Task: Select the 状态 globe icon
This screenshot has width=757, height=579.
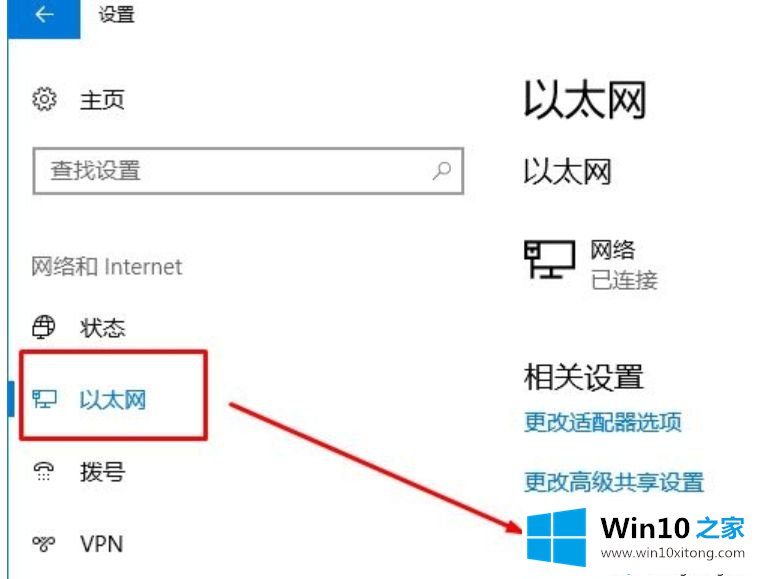Action: click(x=43, y=327)
